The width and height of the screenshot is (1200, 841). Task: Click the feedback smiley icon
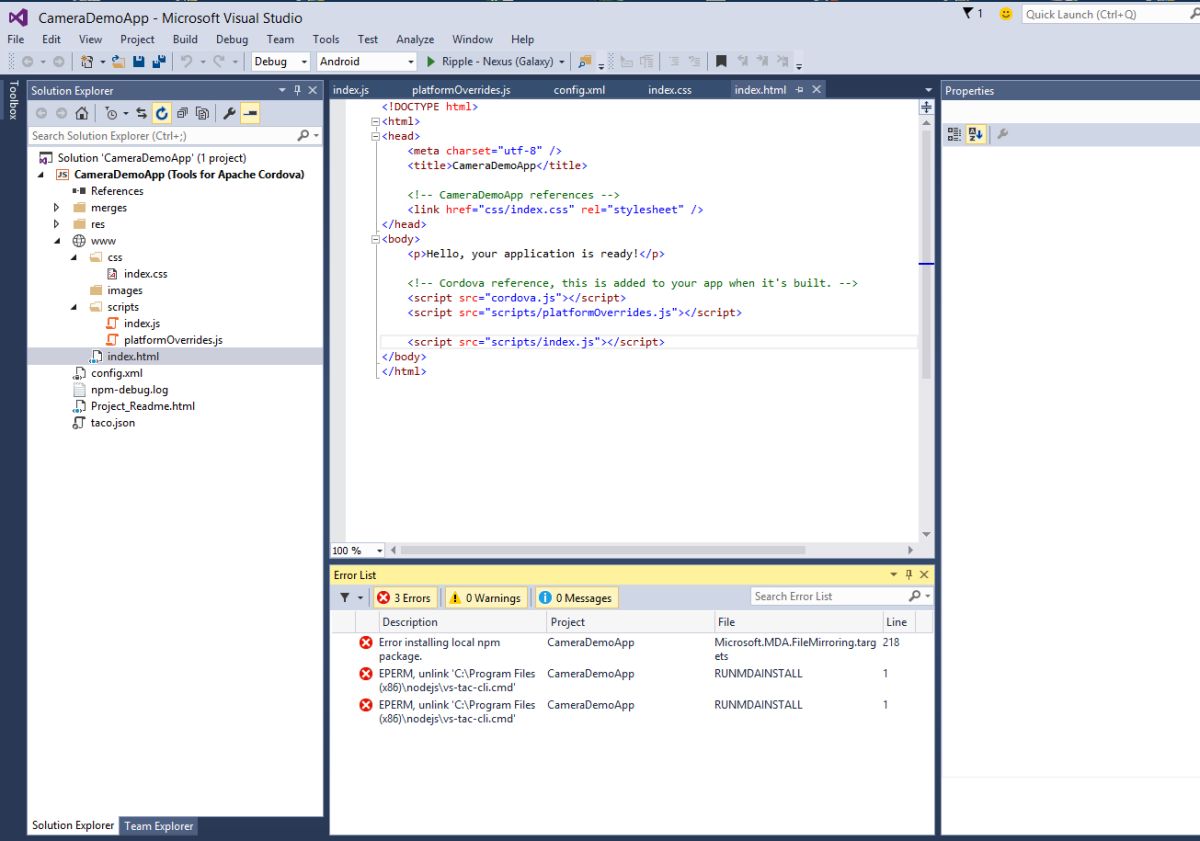tap(1005, 14)
